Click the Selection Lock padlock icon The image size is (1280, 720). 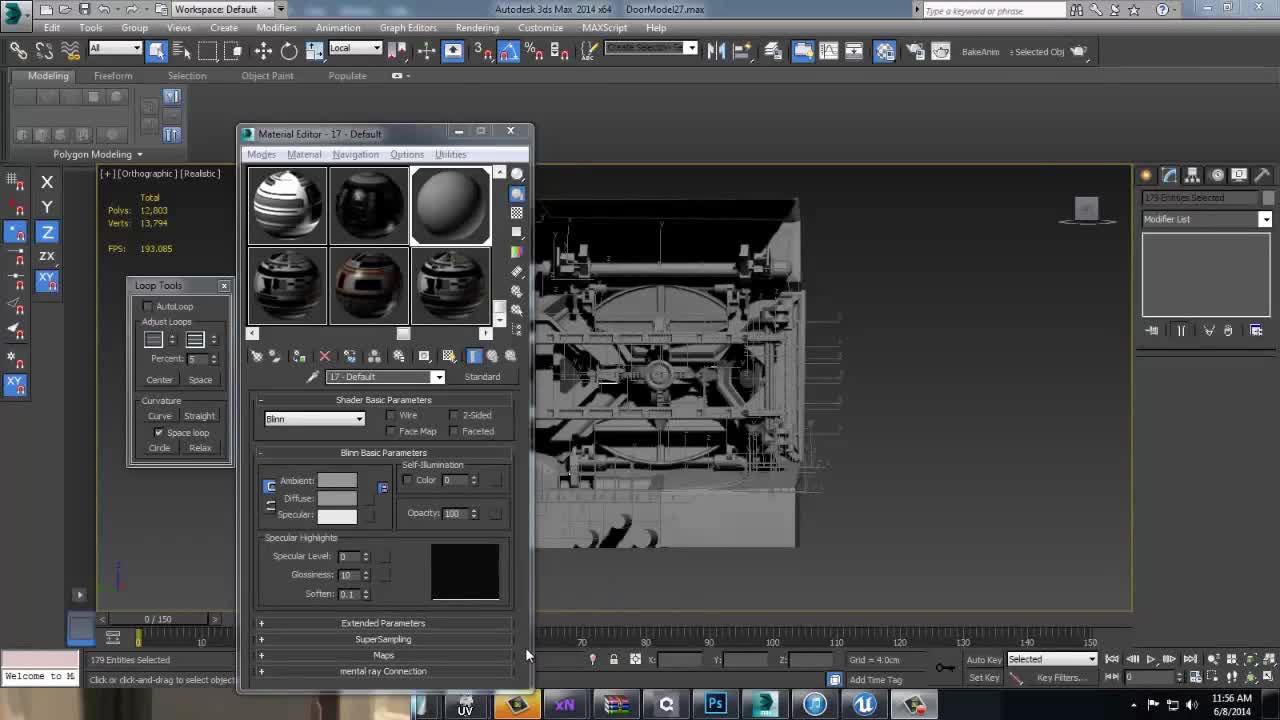(614, 659)
